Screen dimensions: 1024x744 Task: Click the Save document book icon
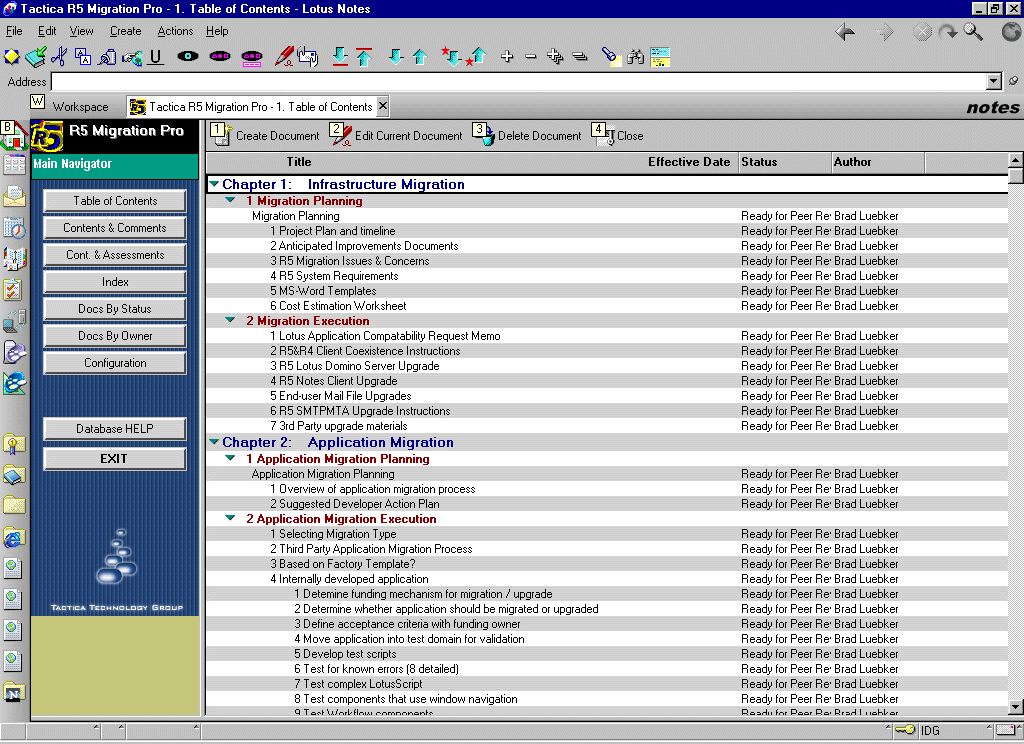click(36, 57)
